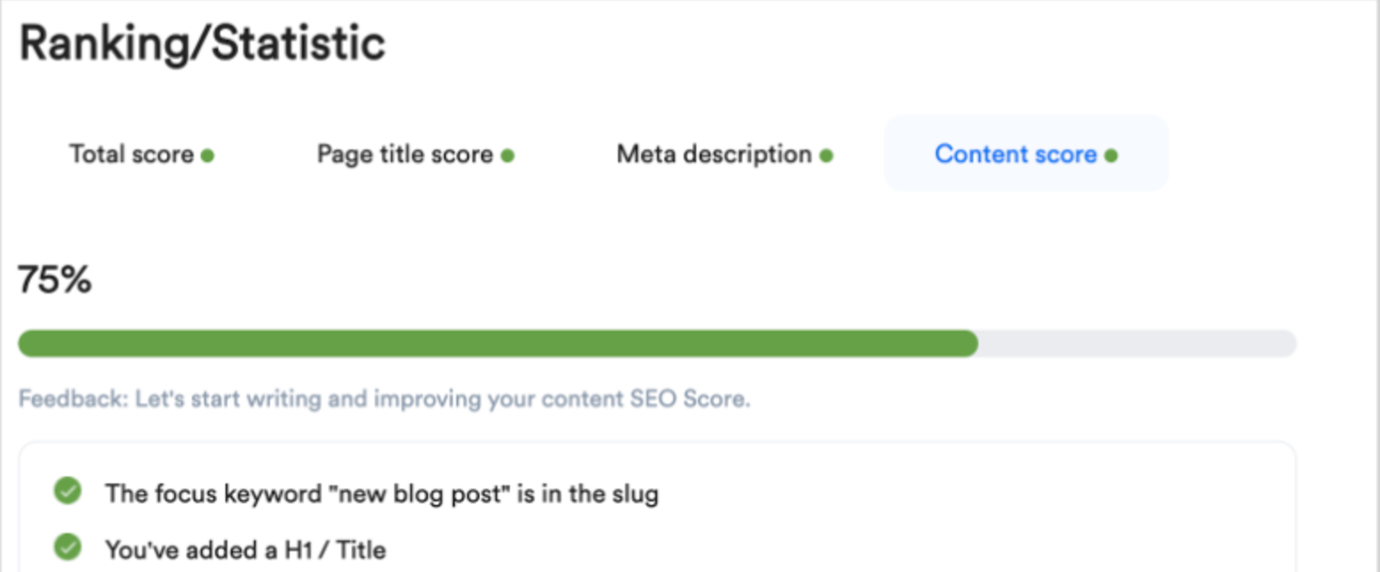Open the Total score tab
The height and width of the screenshot is (572, 1380).
pyautogui.click(x=141, y=154)
